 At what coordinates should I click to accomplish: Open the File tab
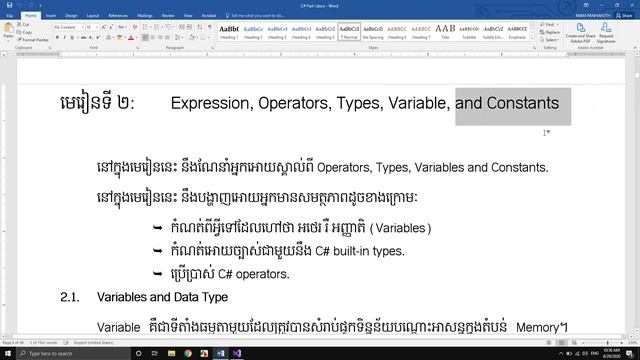point(10,16)
